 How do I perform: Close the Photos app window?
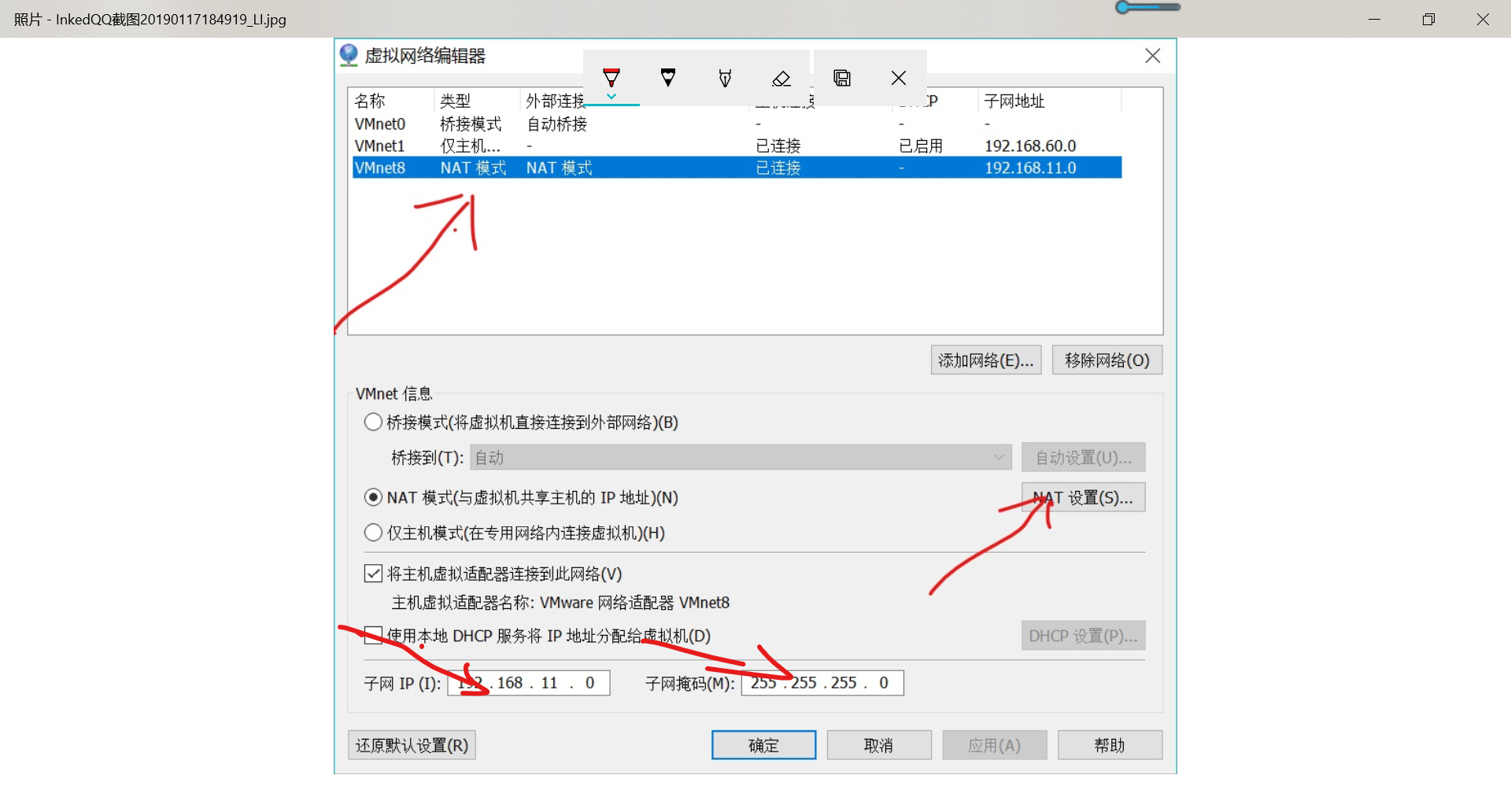1483,19
